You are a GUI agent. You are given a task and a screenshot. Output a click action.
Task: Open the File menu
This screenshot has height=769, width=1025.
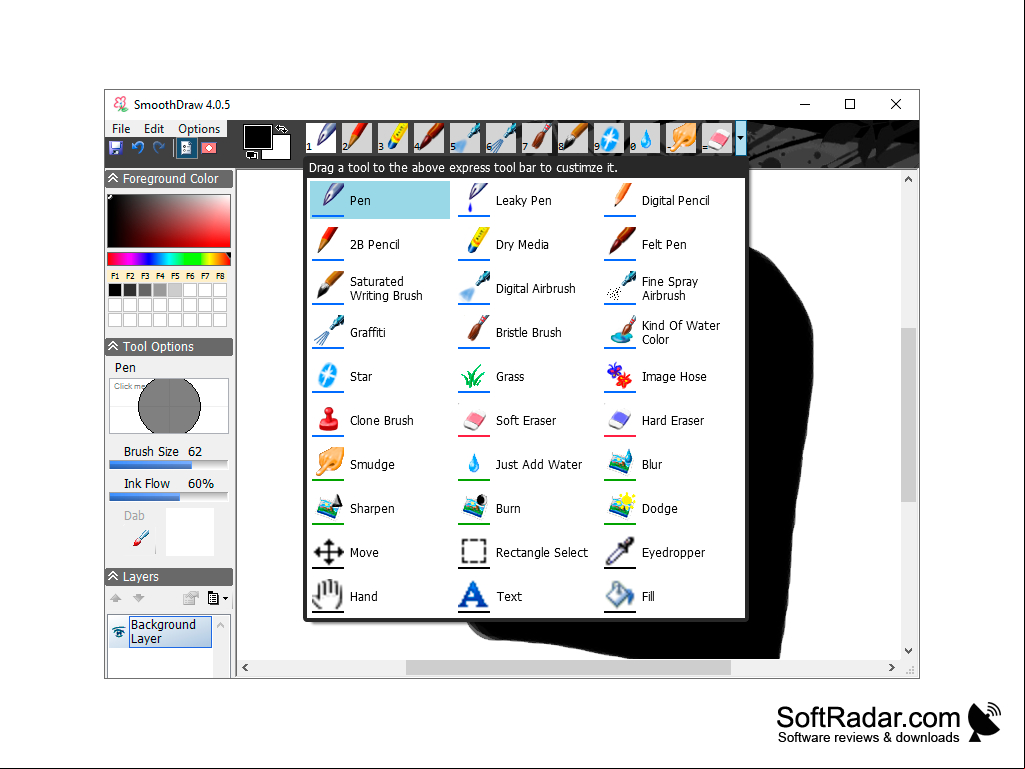point(121,129)
